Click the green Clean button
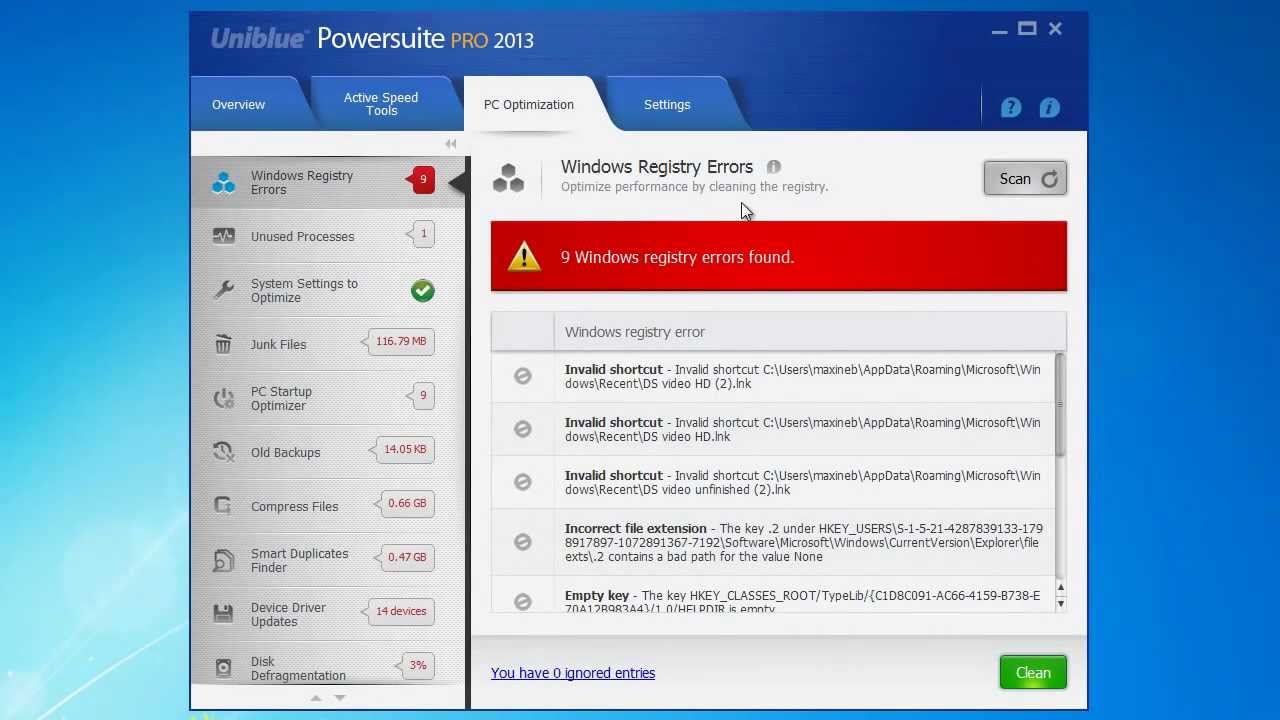The image size is (1280, 720). coord(1033,673)
